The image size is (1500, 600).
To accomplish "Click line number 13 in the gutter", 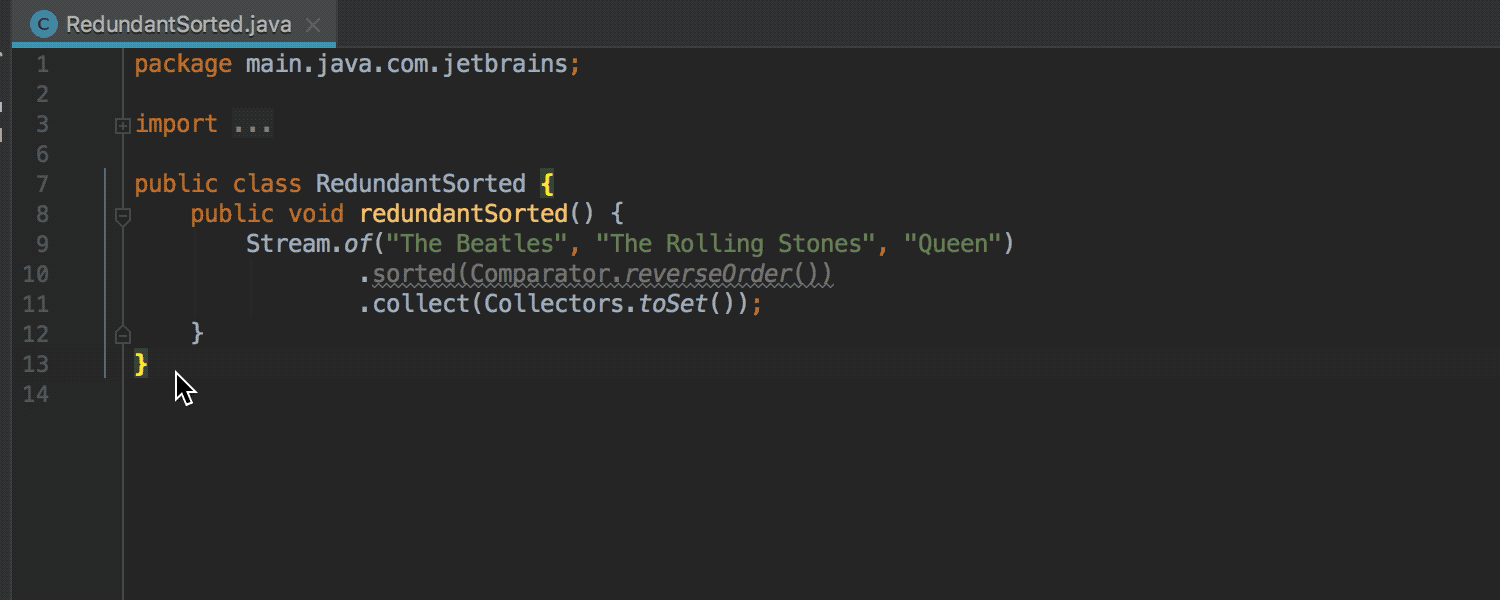I will [42, 364].
